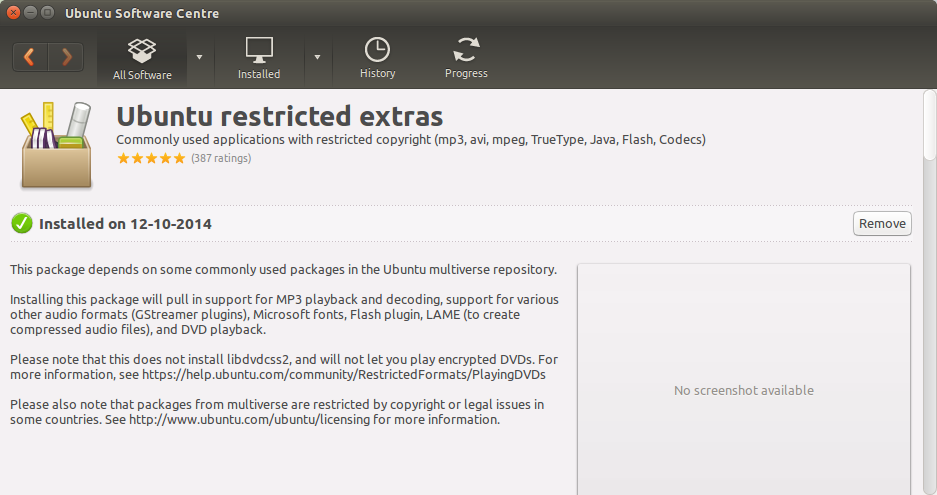937x495 pixels.
Task: Click the green installed checkmark icon
Action: (22, 224)
